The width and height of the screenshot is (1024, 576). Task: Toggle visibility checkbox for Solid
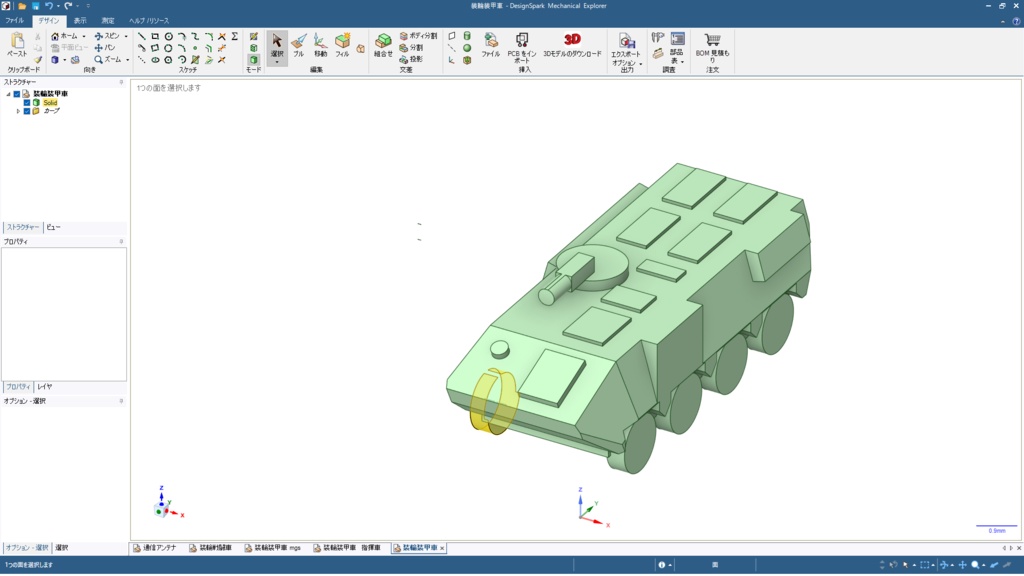(x=27, y=103)
